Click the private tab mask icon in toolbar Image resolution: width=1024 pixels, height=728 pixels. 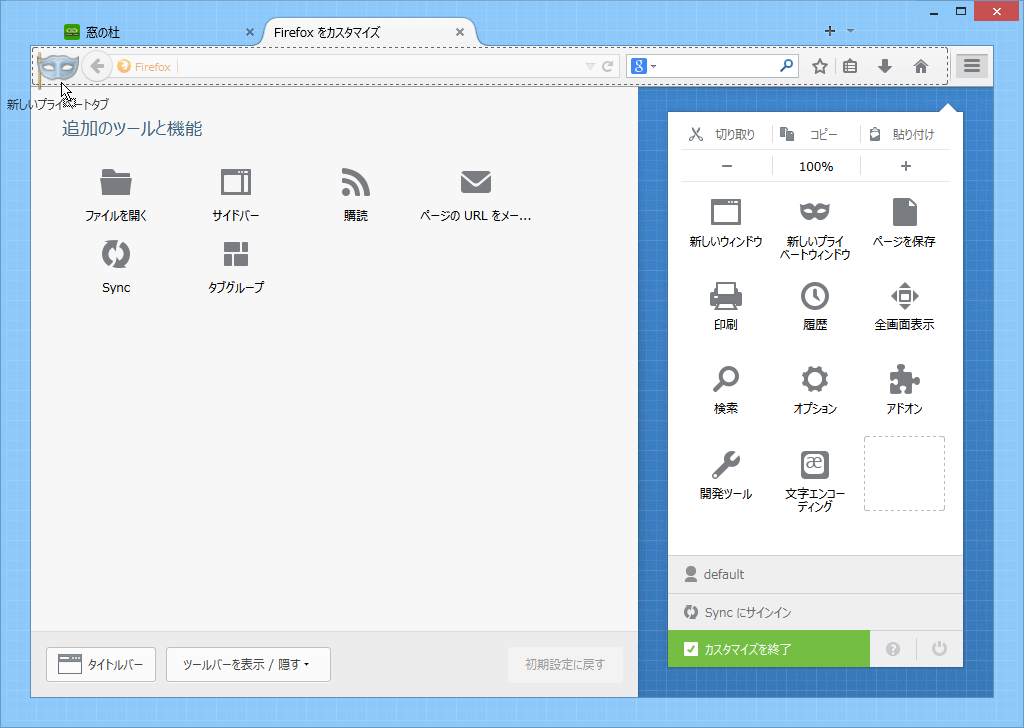pos(58,67)
